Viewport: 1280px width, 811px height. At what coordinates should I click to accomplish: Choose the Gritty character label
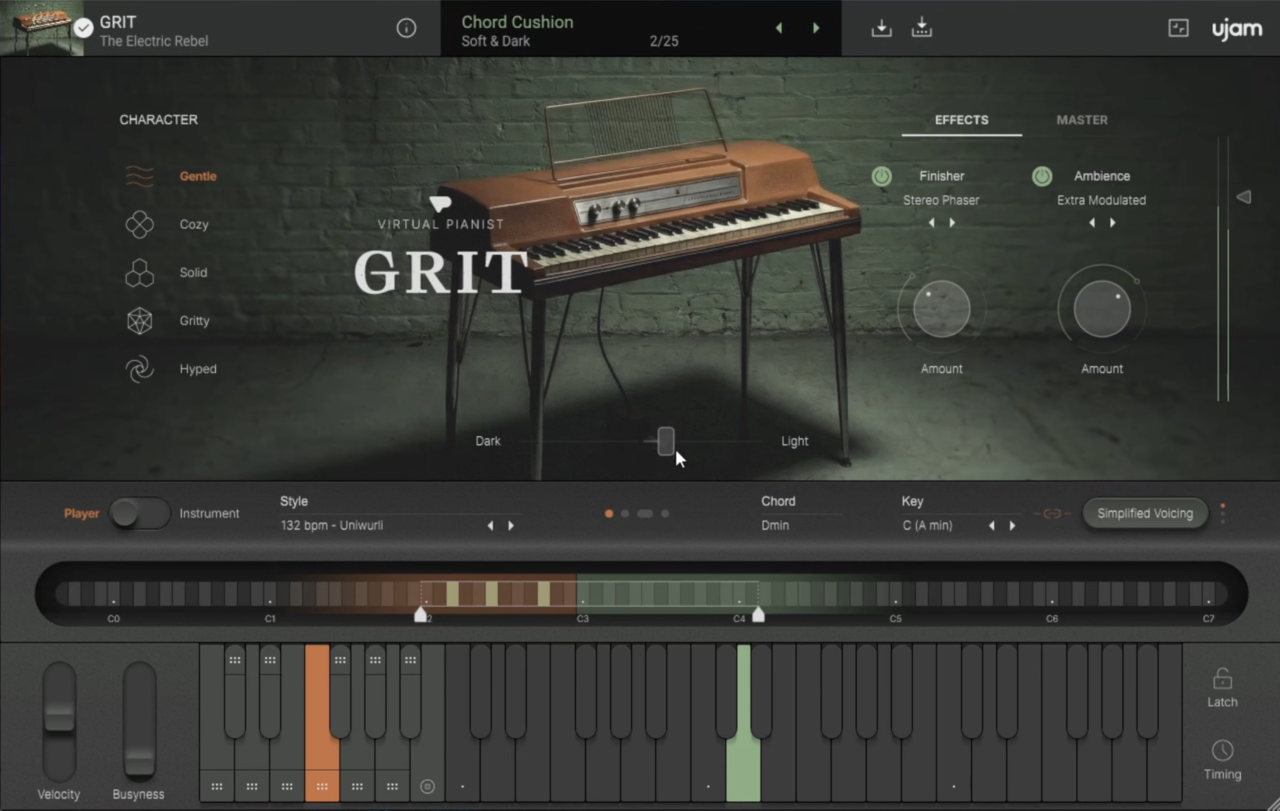click(195, 321)
